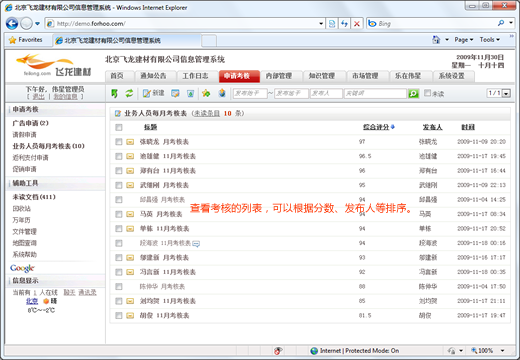This screenshot has height=360, width=520.
Task: Click the 未读条目 unread entries link
Action: click(207, 114)
